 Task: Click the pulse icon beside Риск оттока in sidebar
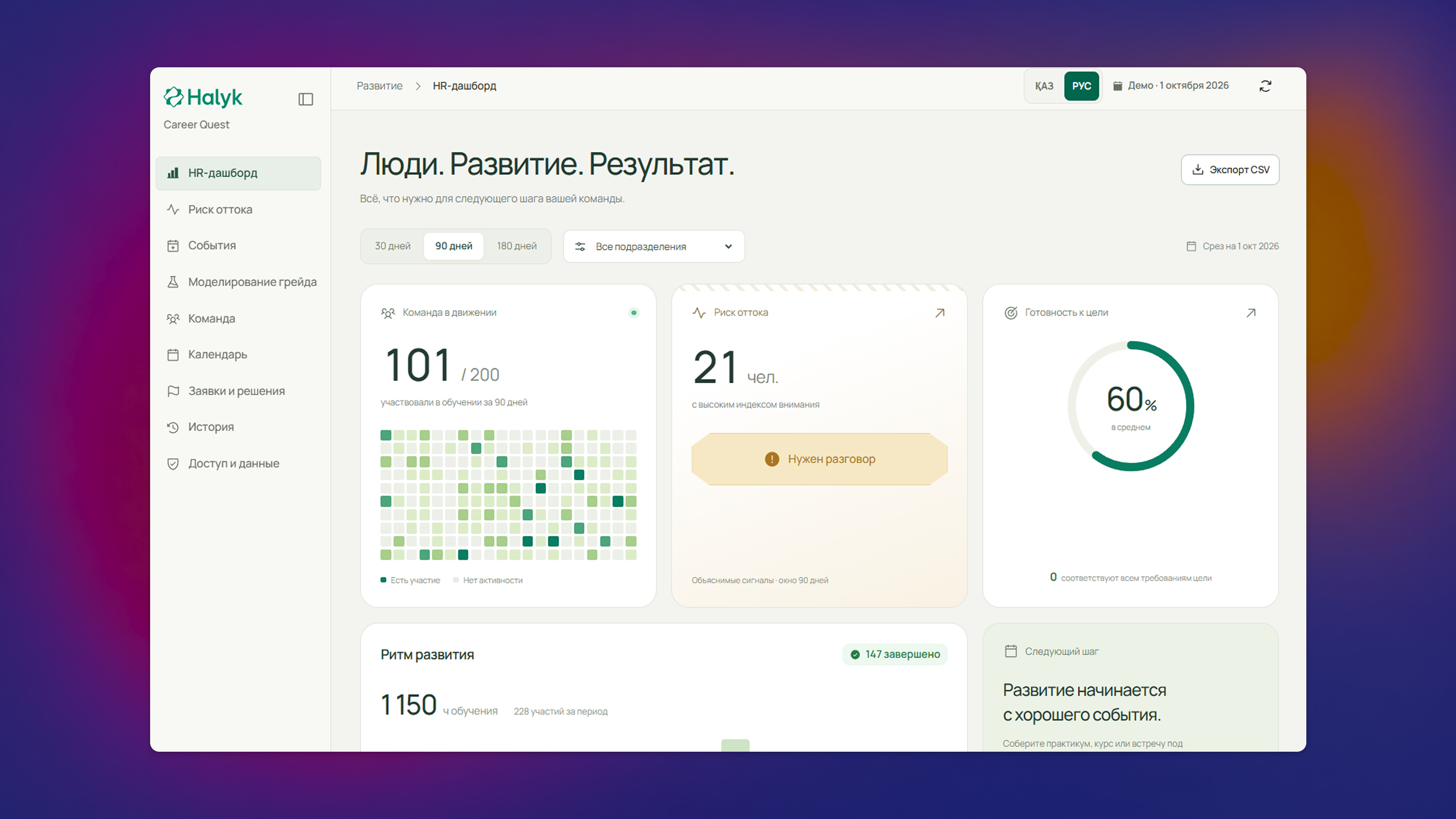pos(173,209)
